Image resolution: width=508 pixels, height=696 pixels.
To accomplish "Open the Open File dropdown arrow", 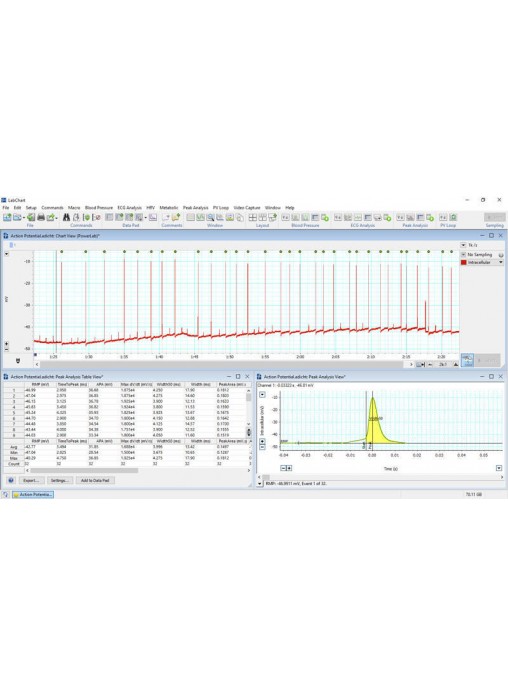I will point(24,218).
